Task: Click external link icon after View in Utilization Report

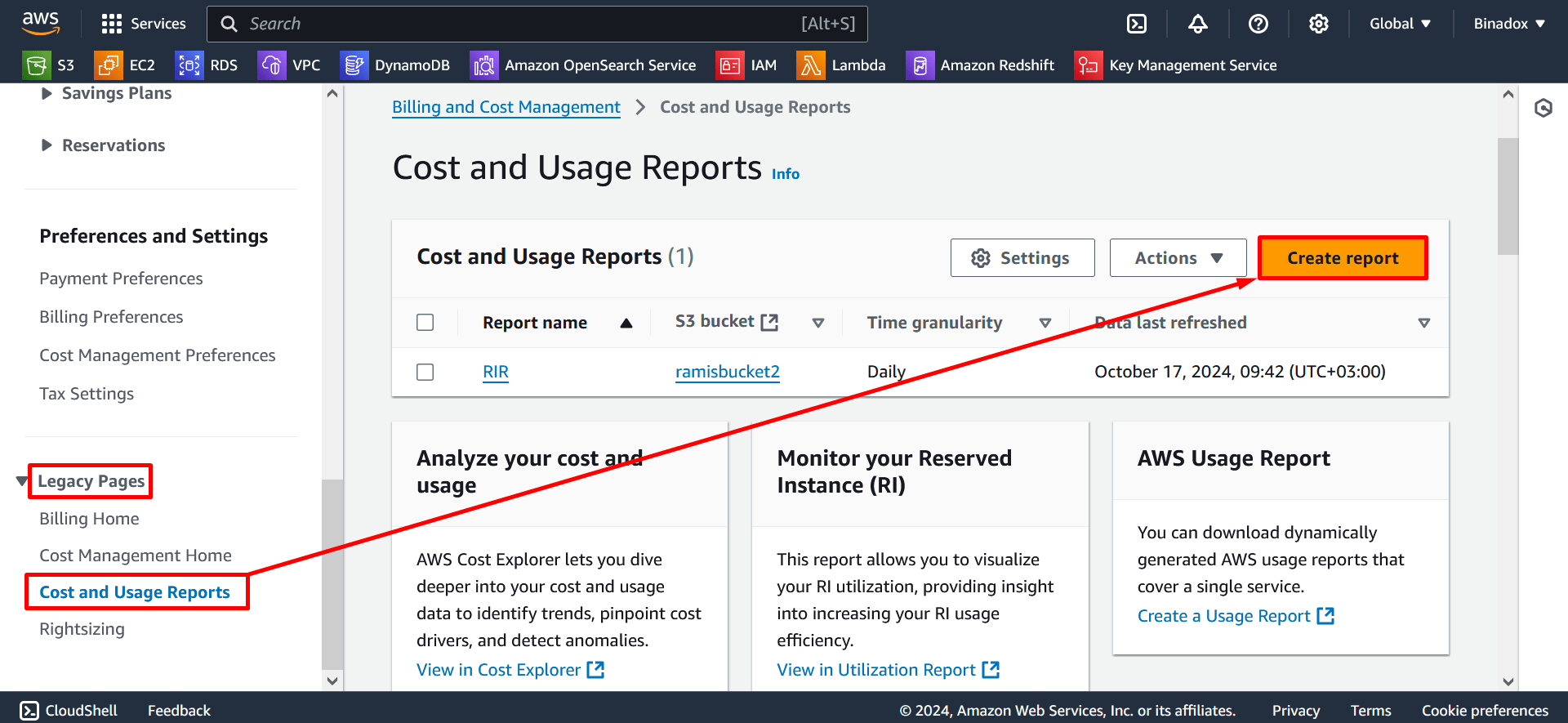Action: click(991, 670)
